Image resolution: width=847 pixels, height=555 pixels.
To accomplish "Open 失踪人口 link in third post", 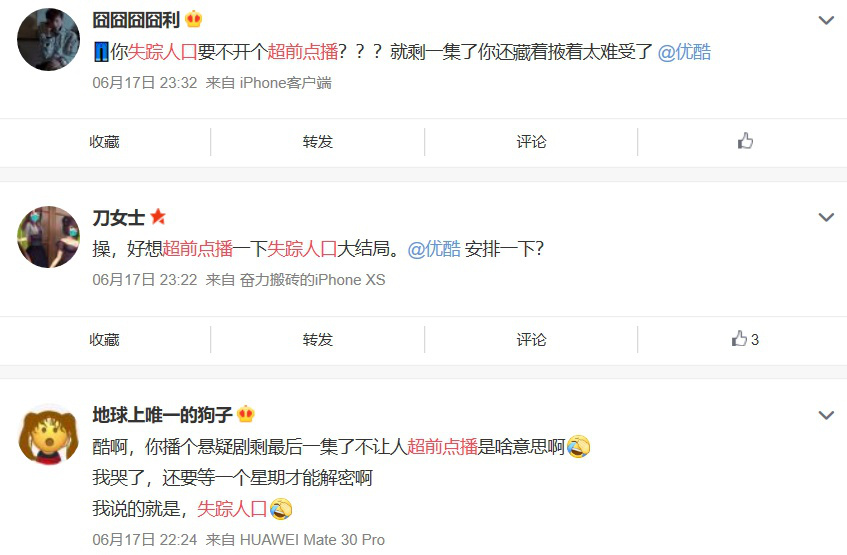I will click(232, 509).
